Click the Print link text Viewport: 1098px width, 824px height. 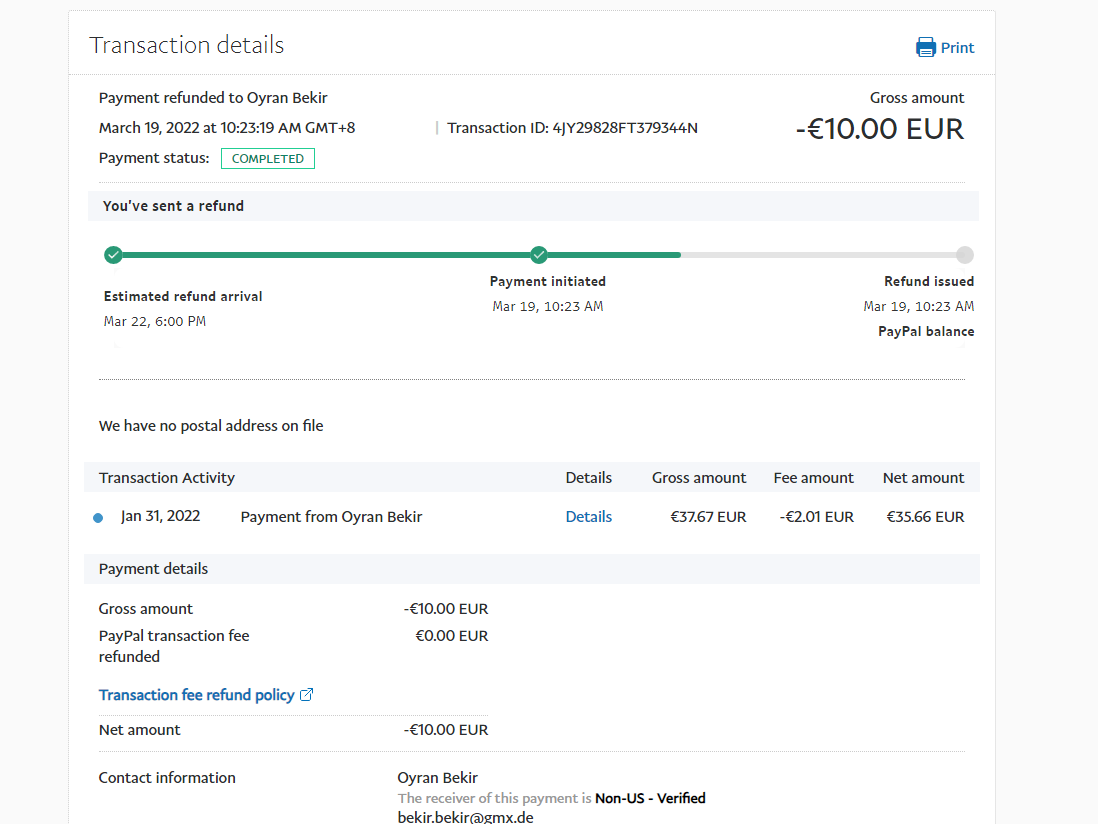(x=957, y=48)
